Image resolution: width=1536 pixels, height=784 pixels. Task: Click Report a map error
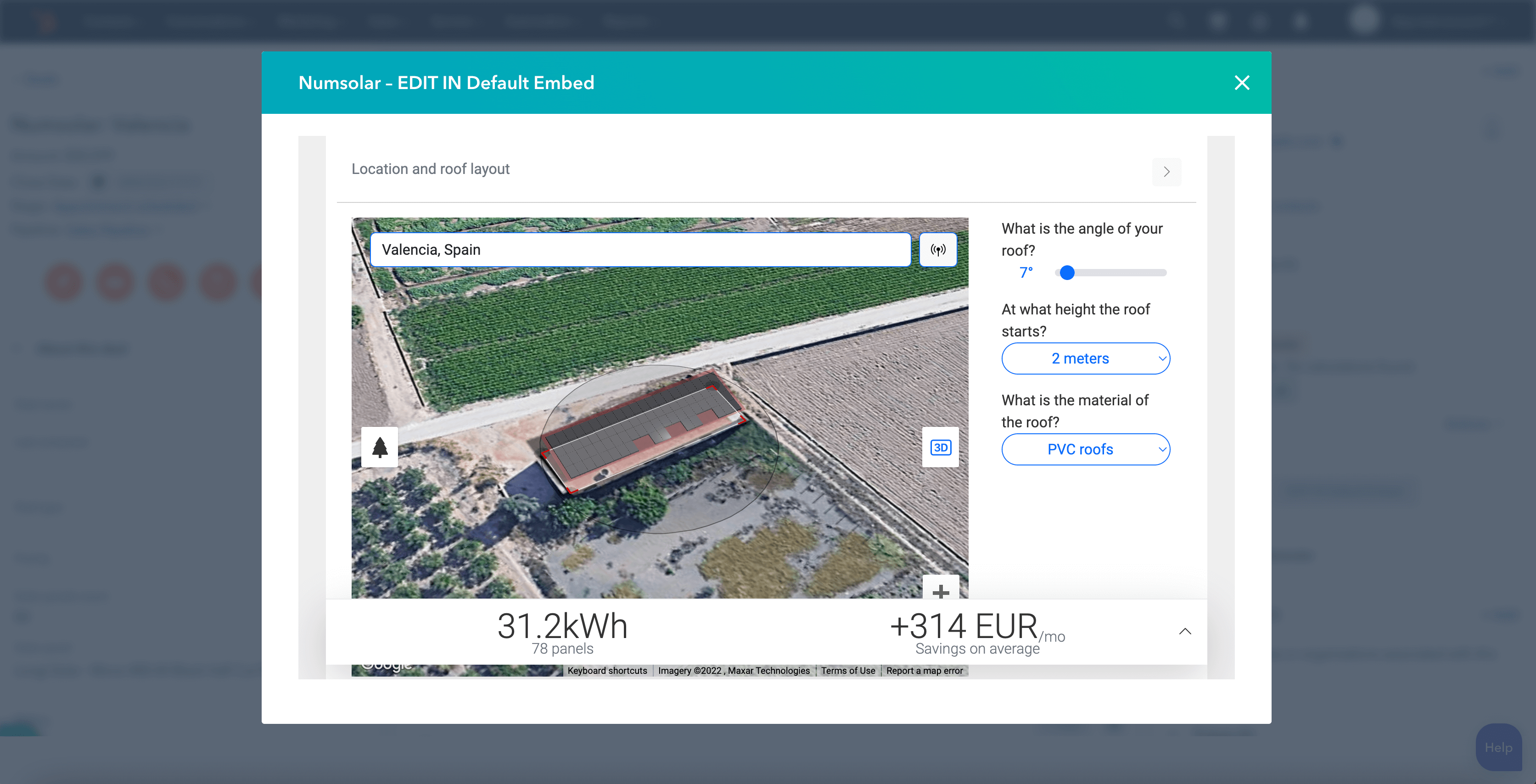[x=924, y=671]
